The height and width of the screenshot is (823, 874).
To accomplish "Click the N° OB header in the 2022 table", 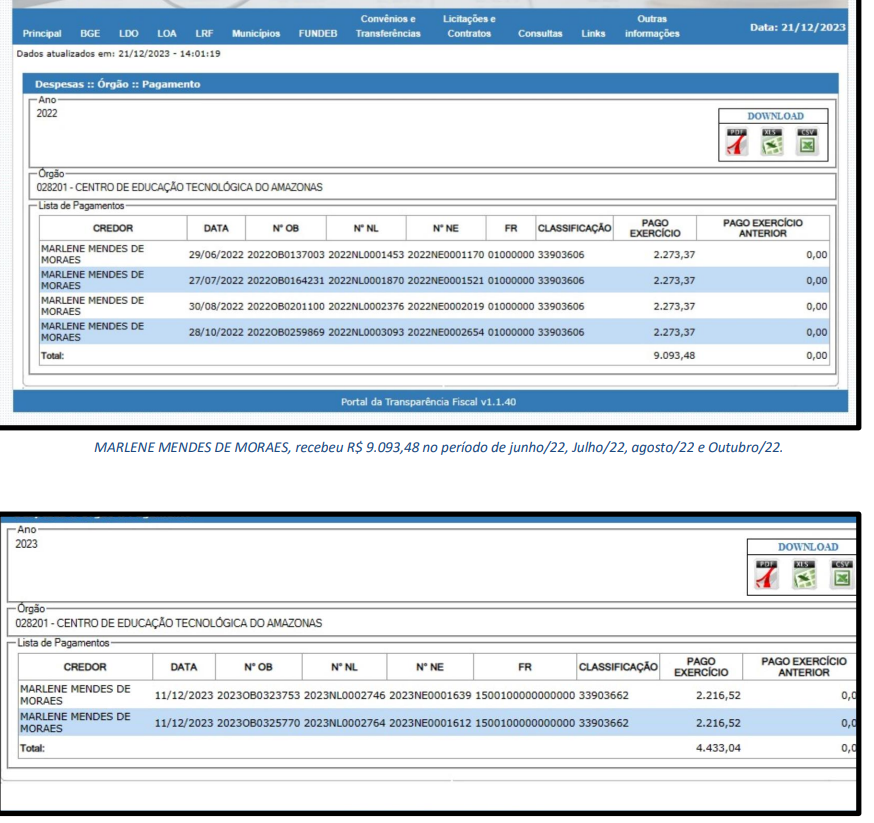I will coord(285,228).
